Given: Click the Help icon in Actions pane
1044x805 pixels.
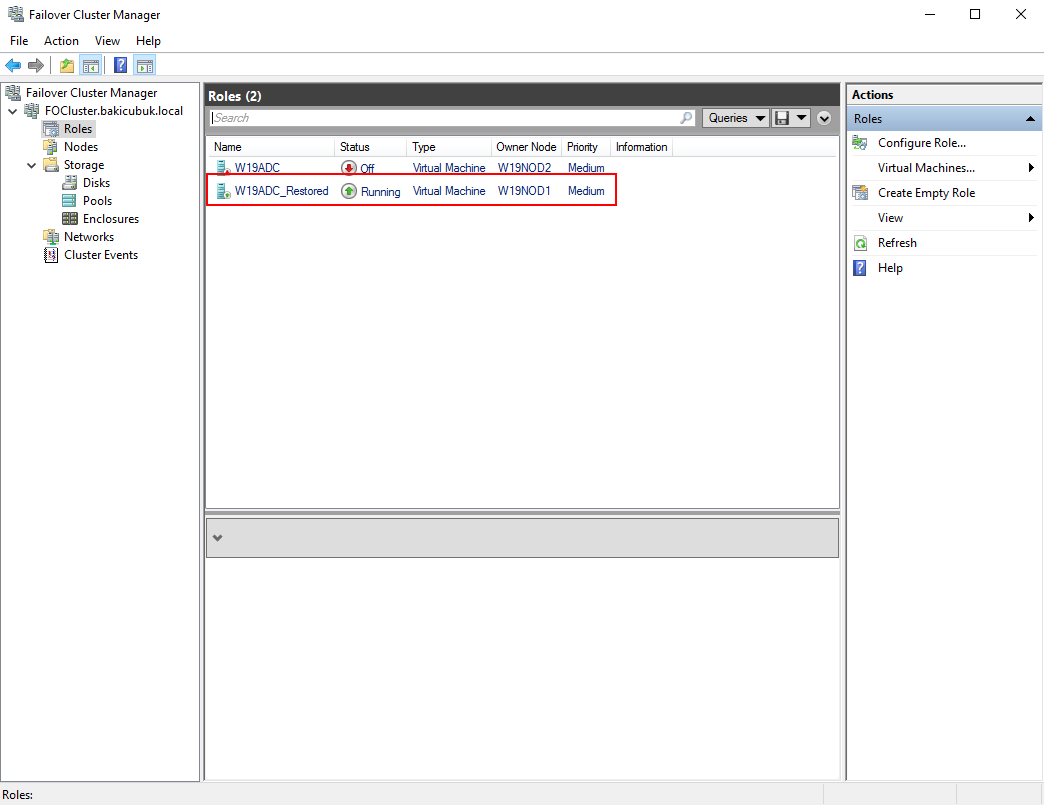Looking at the screenshot, I should (x=860, y=268).
